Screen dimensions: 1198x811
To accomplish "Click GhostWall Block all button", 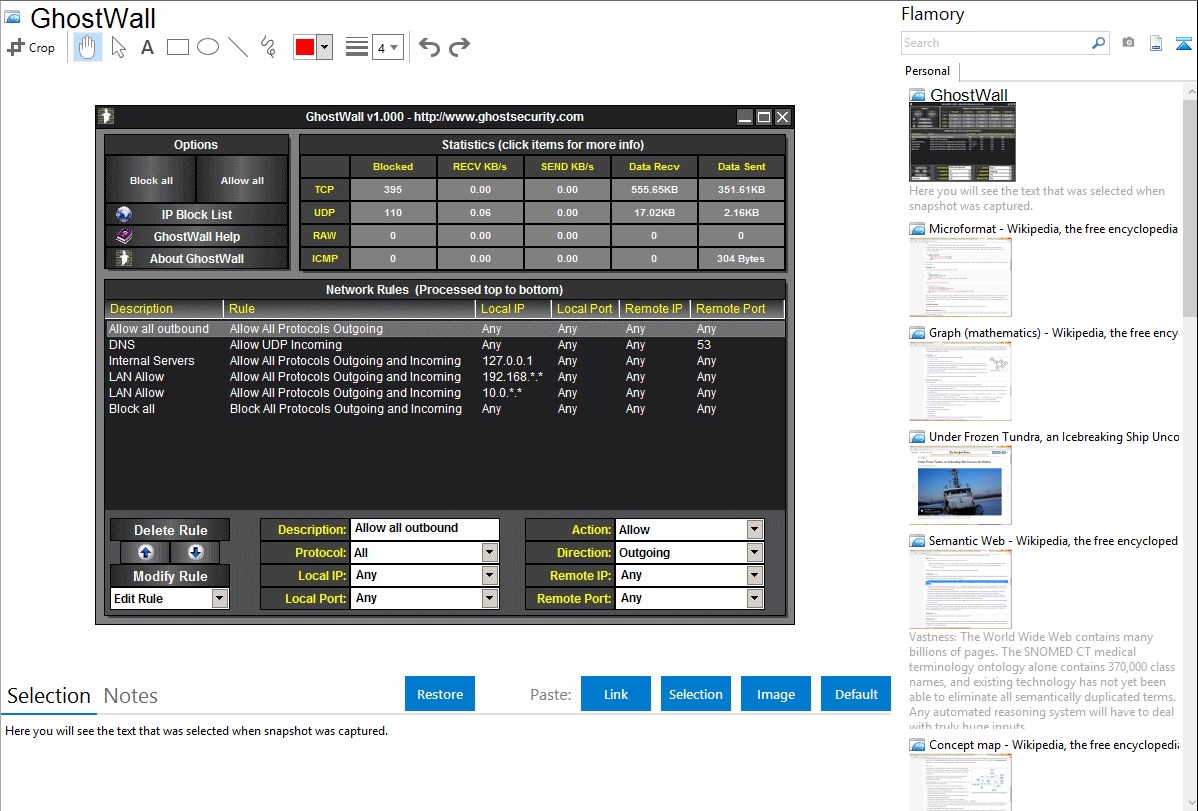I will point(151,180).
